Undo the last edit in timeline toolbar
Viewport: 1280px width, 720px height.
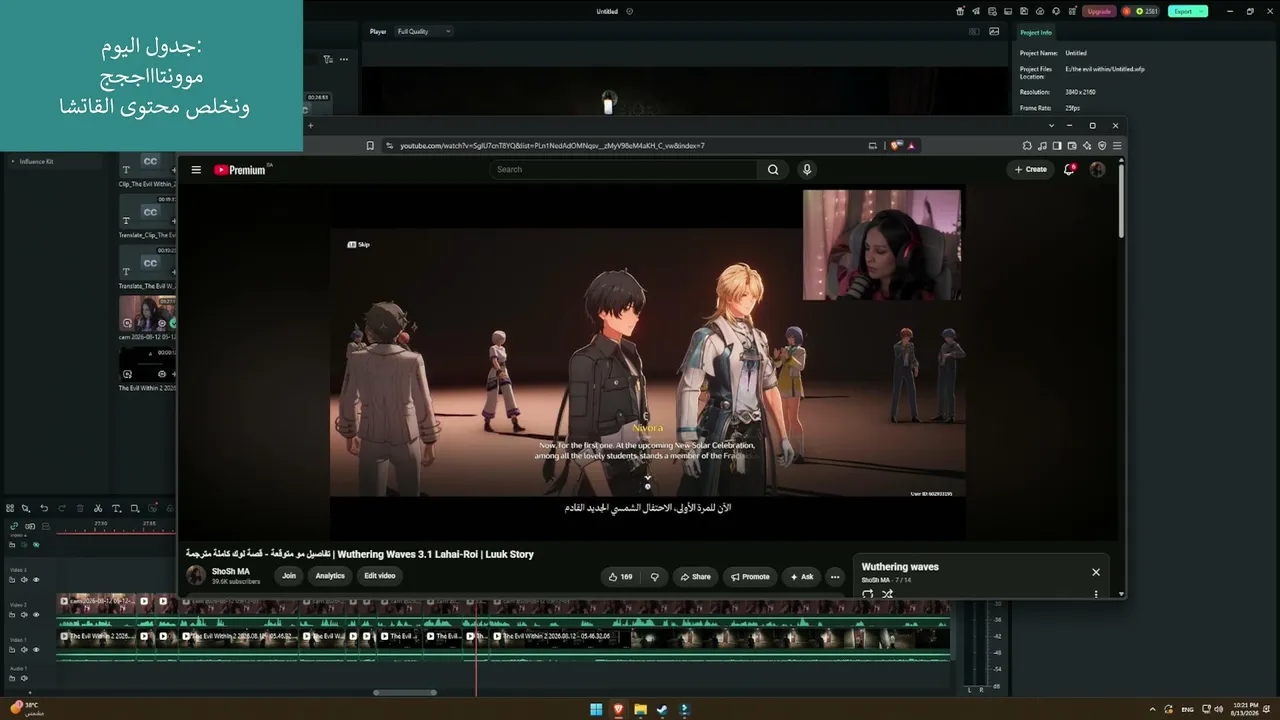coord(44,508)
